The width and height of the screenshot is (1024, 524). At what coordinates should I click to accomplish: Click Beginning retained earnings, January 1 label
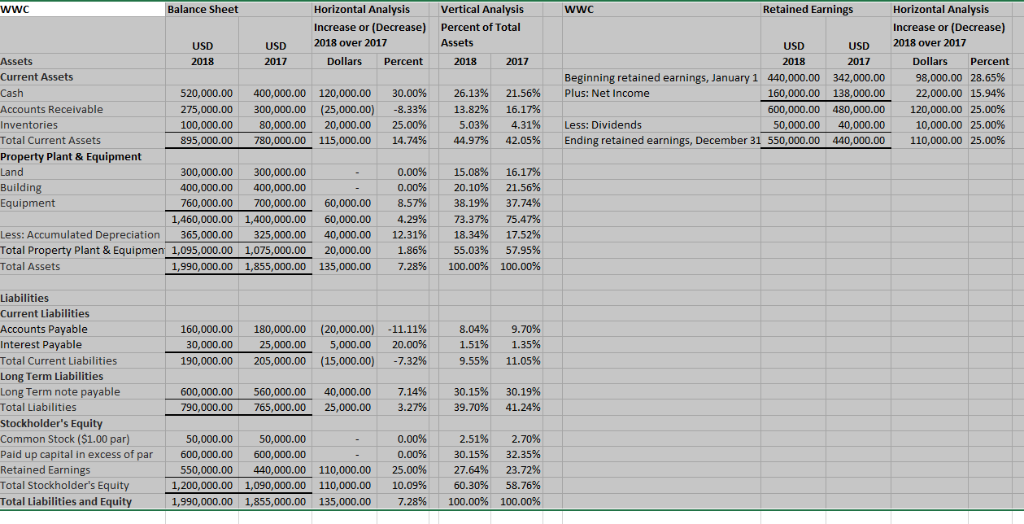tap(661, 78)
